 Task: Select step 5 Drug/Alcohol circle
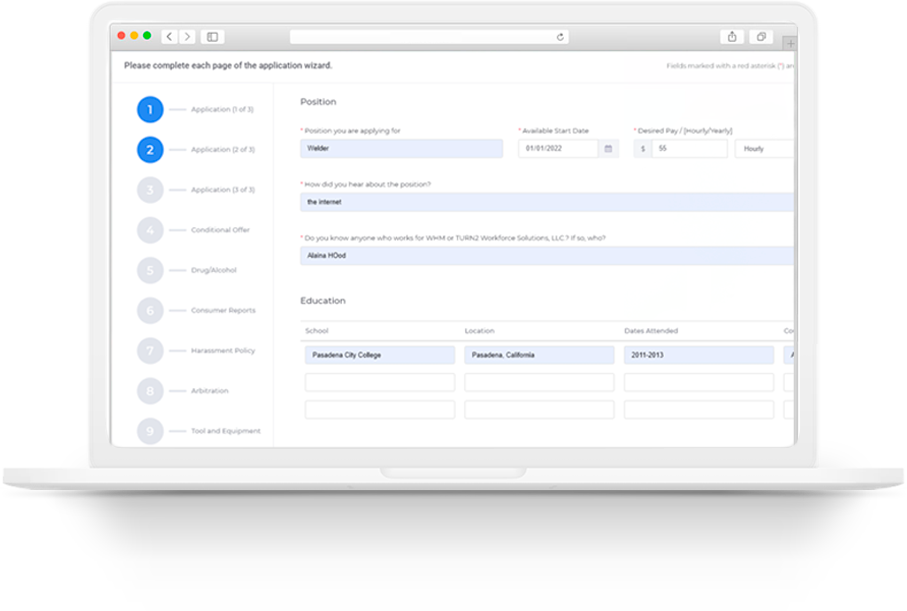click(x=150, y=270)
